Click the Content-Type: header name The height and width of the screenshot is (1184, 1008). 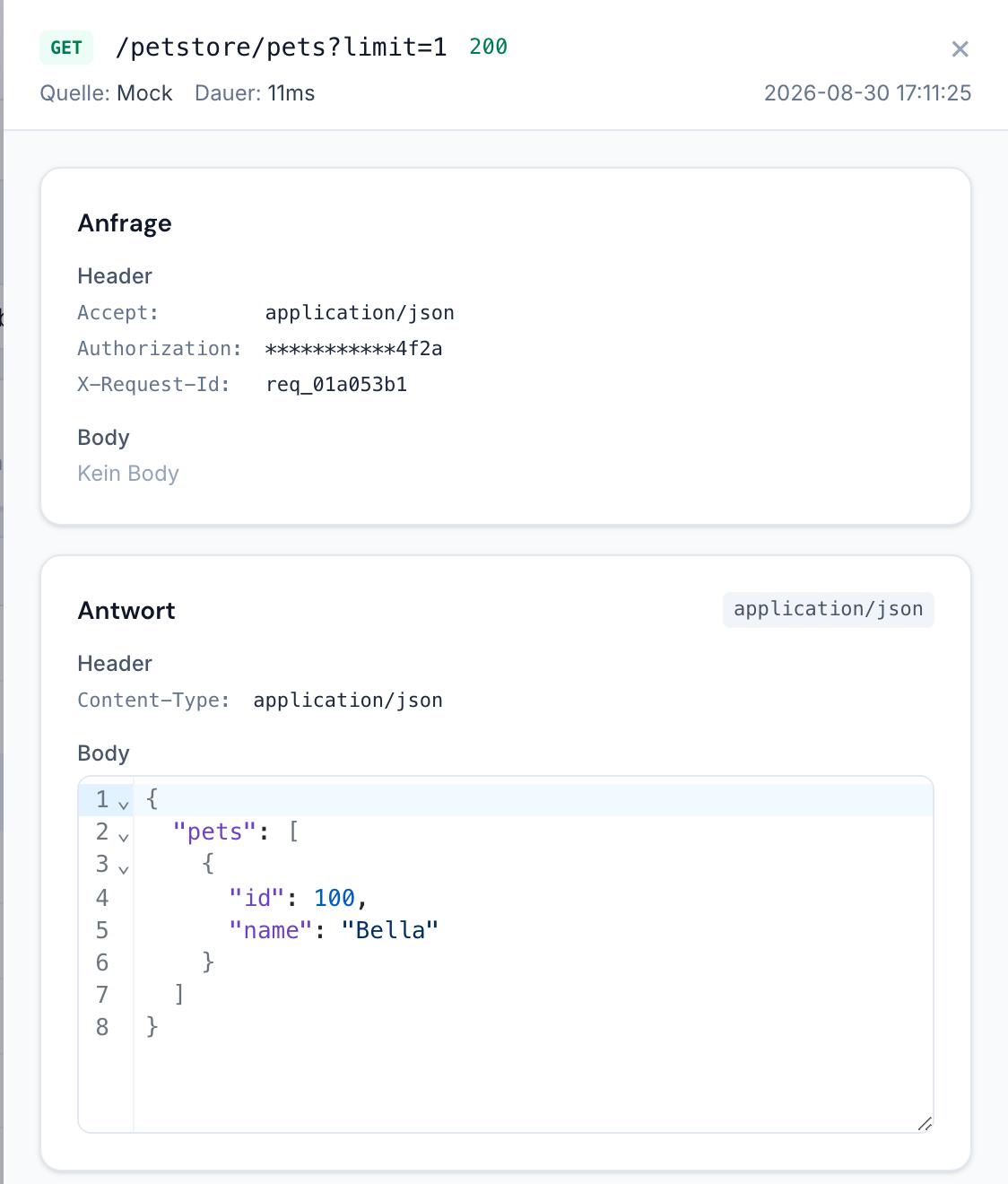pyautogui.click(x=153, y=701)
